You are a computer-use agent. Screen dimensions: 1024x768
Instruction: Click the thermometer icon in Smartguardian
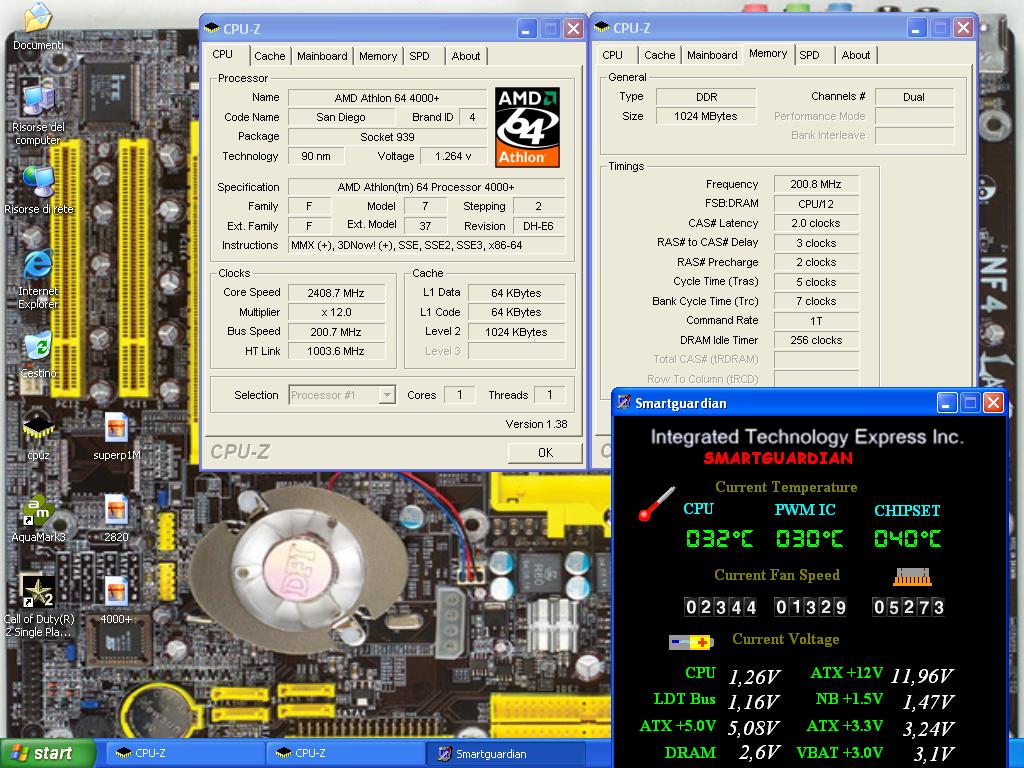coord(656,504)
